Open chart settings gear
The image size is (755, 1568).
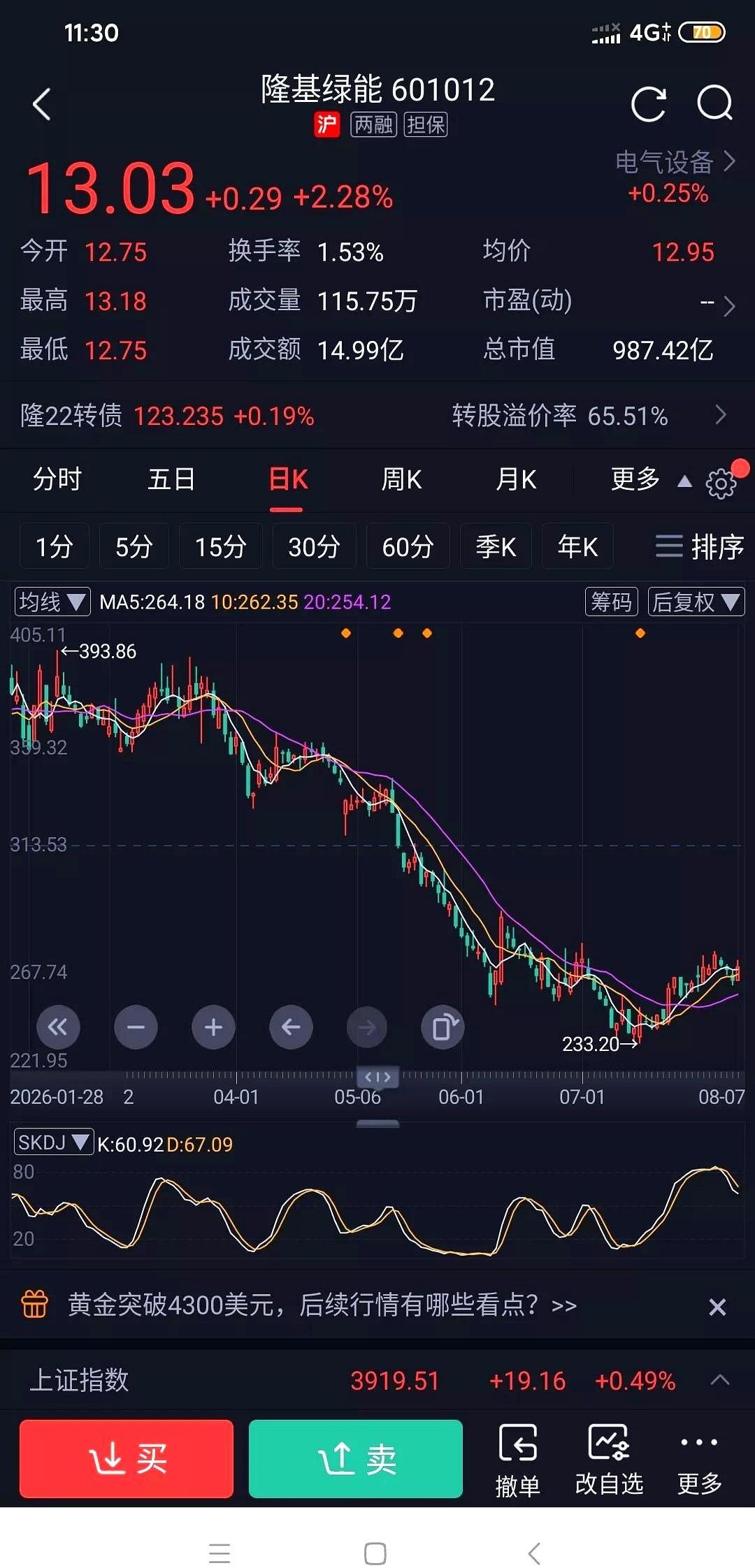(721, 483)
